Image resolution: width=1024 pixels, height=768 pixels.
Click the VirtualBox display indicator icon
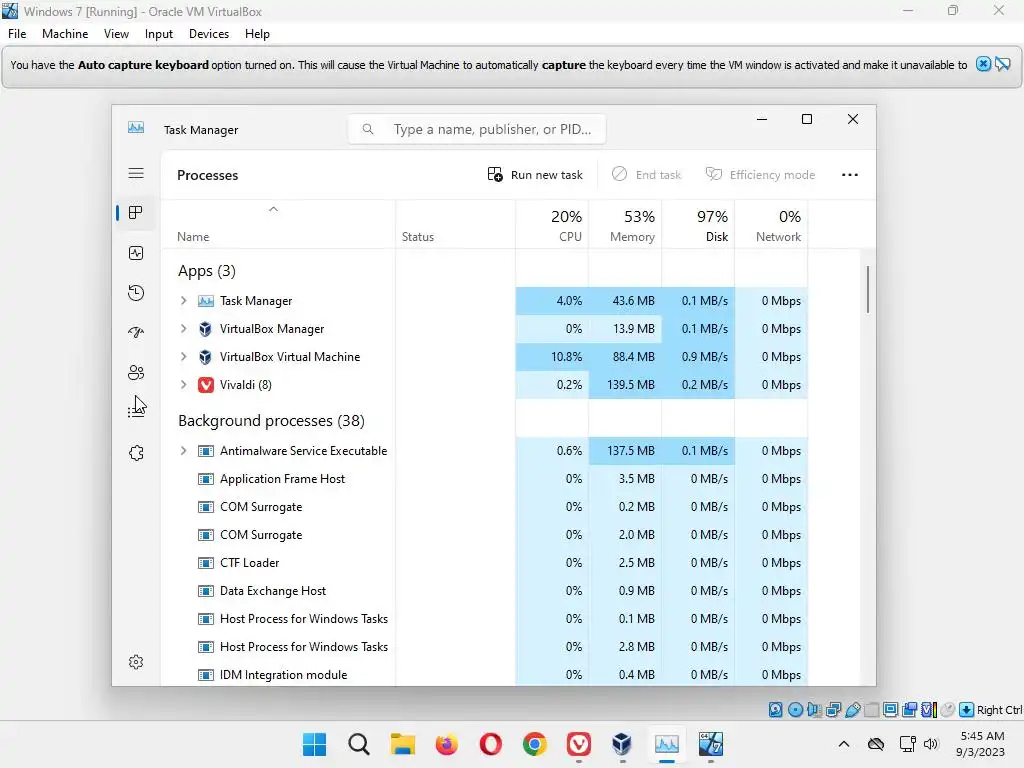[890, 709]
